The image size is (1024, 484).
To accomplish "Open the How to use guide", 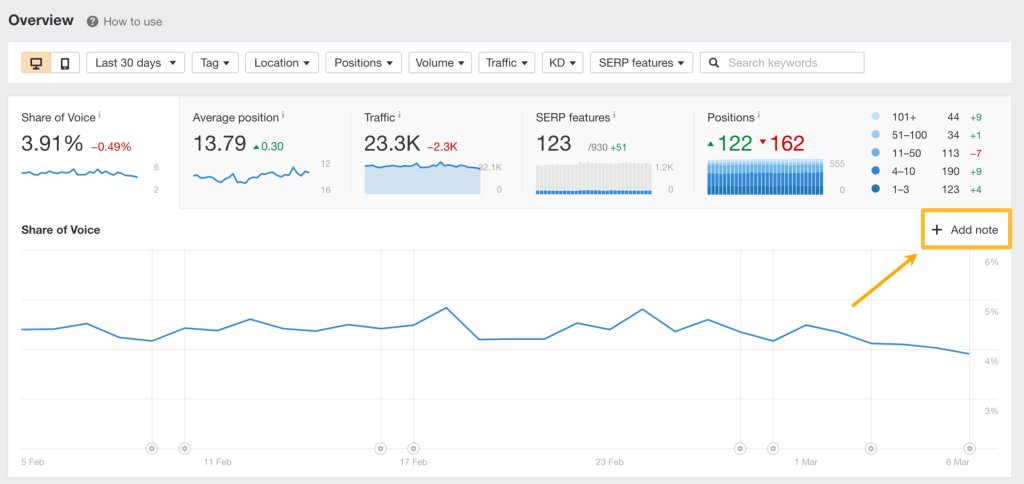I will tap(132, 21).
